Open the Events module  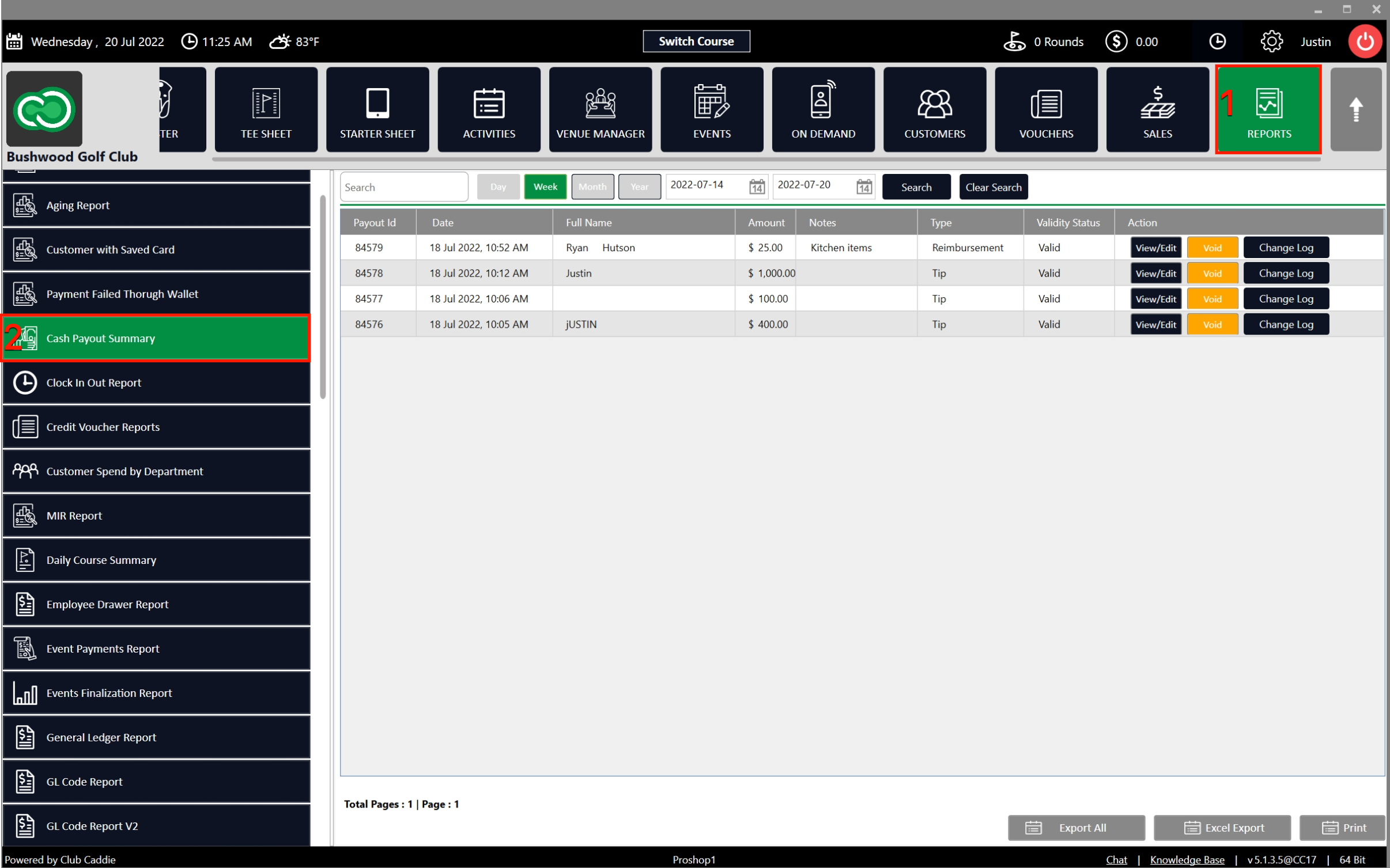[x=712, y=109]
